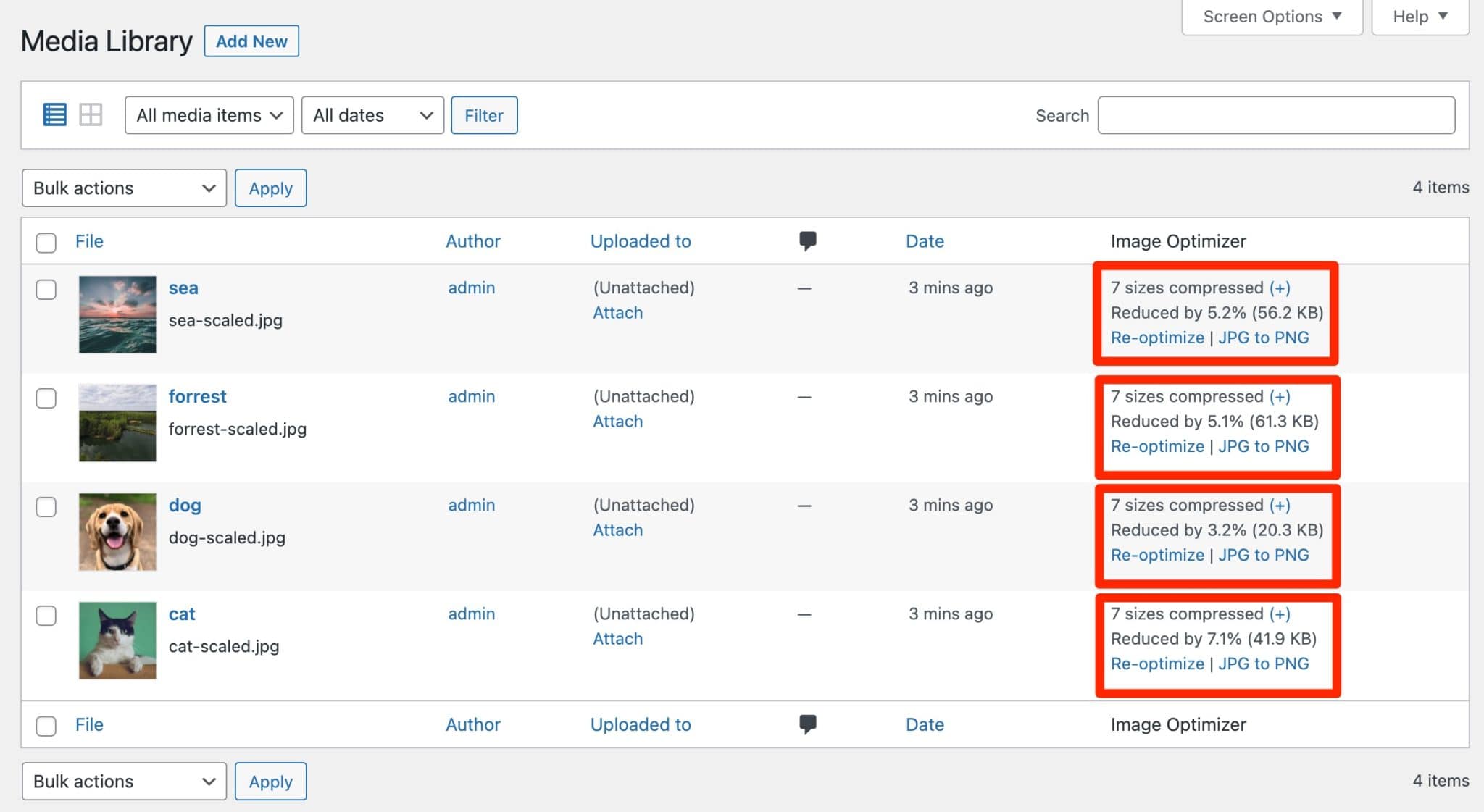Open the sea image thumbnail
The height and width of the screenshot is (812, 1484).
pyautogui.click(x=117, y=314)
